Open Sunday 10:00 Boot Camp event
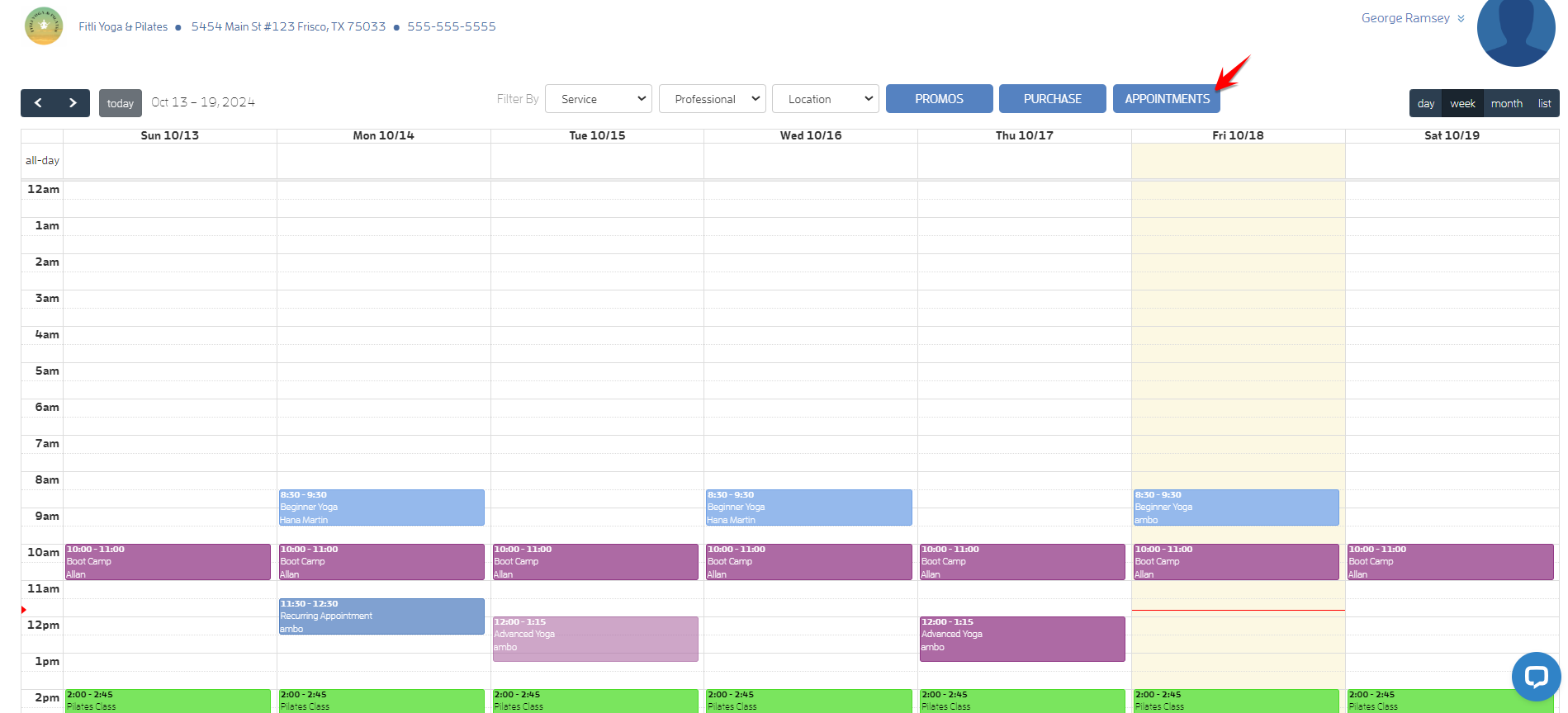This screenshot has width=1568, height=713. 168,562
